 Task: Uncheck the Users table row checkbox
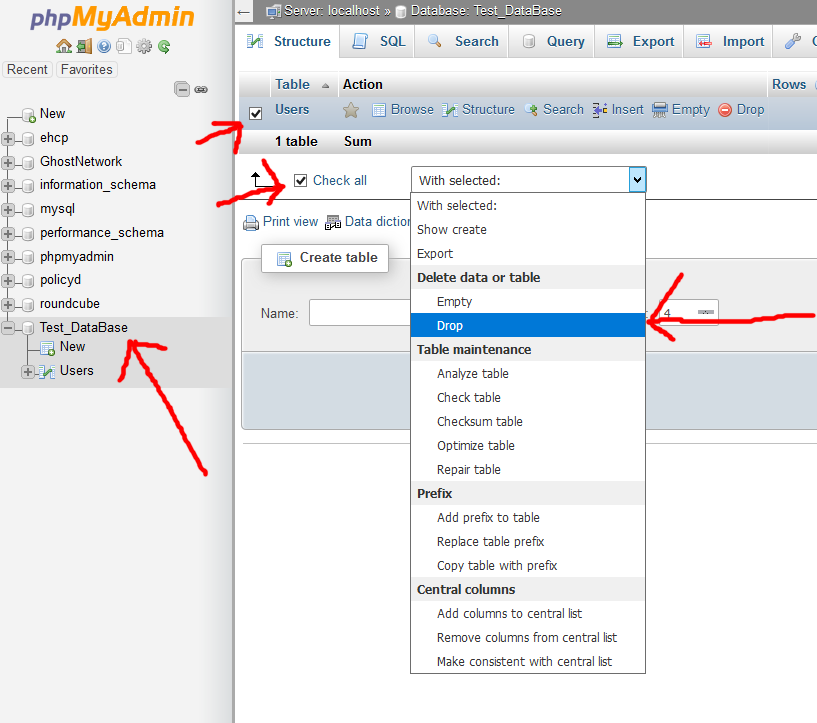255,113
